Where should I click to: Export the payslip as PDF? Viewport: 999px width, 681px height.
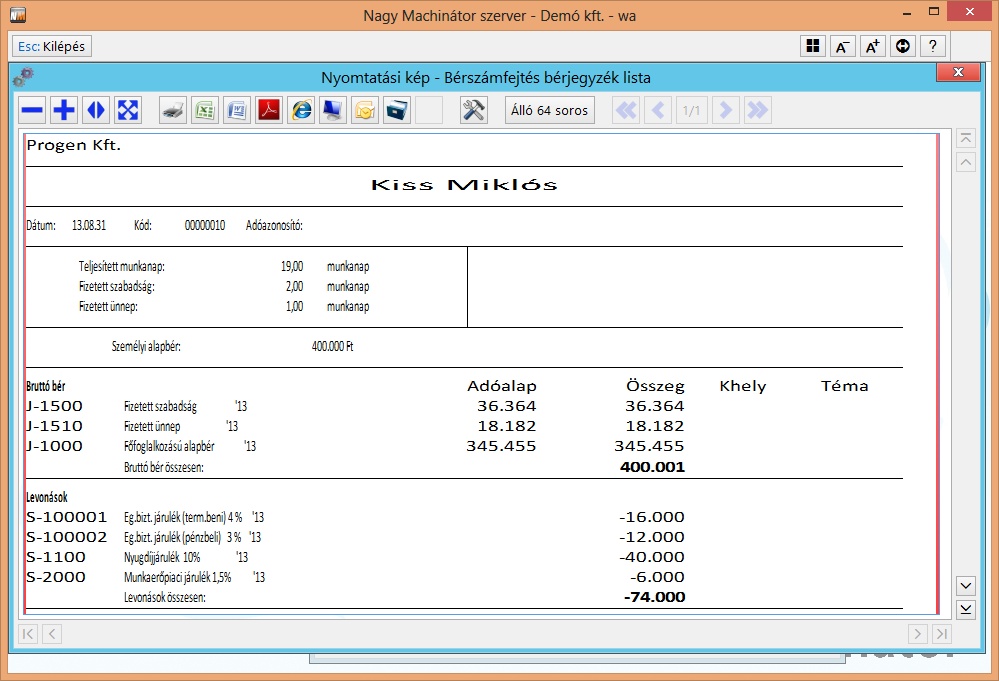(269, 110)
